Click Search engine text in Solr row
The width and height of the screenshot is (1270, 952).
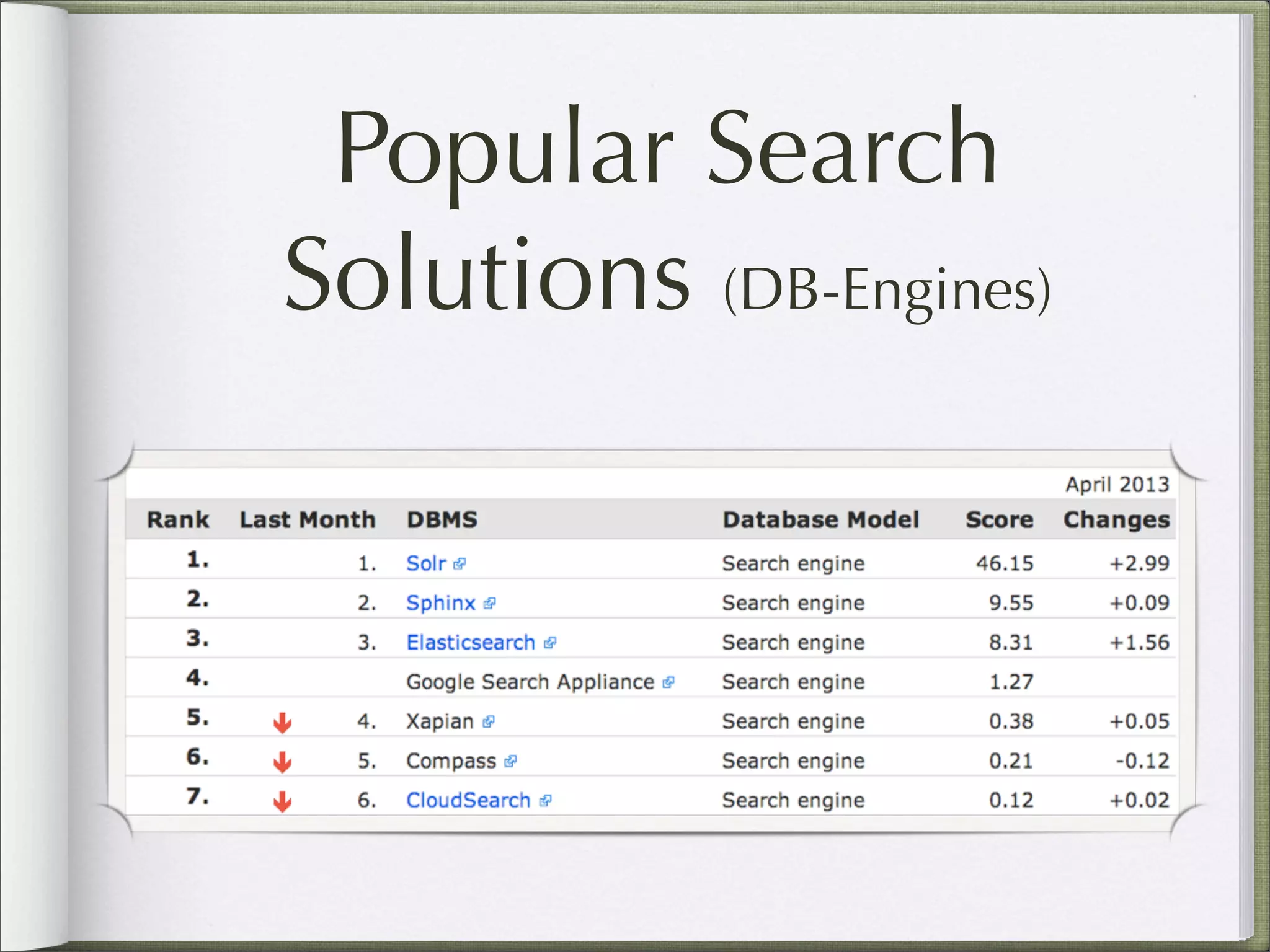pos(793,564)
